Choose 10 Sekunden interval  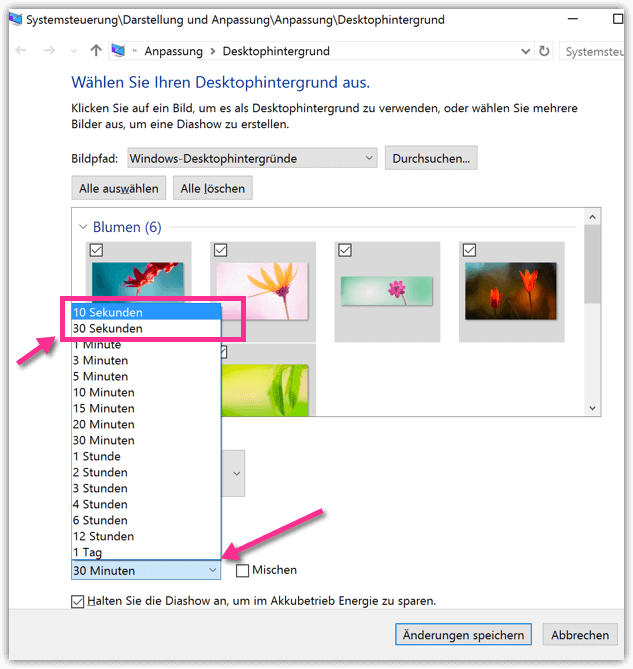click(146, 312)
